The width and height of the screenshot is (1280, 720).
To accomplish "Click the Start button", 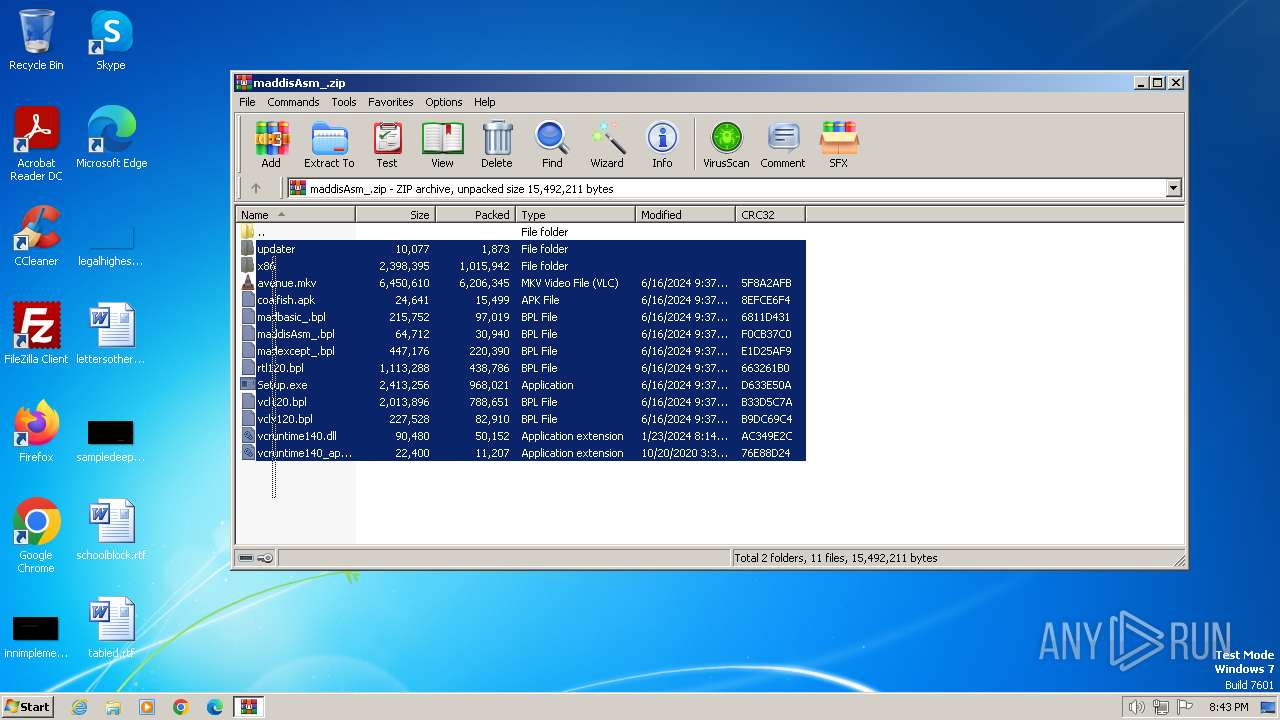I will point(27,706).
